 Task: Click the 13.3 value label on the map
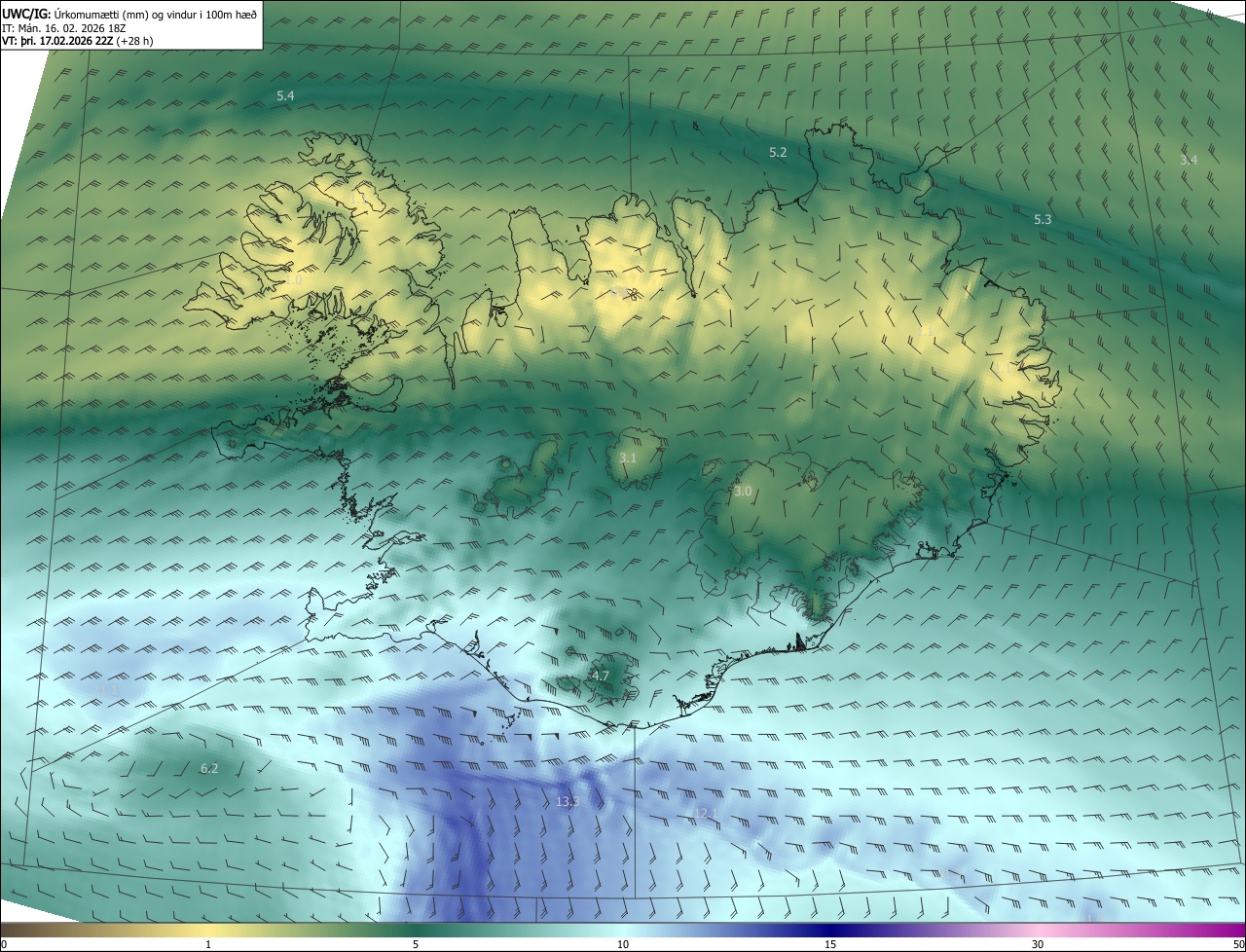568,802
